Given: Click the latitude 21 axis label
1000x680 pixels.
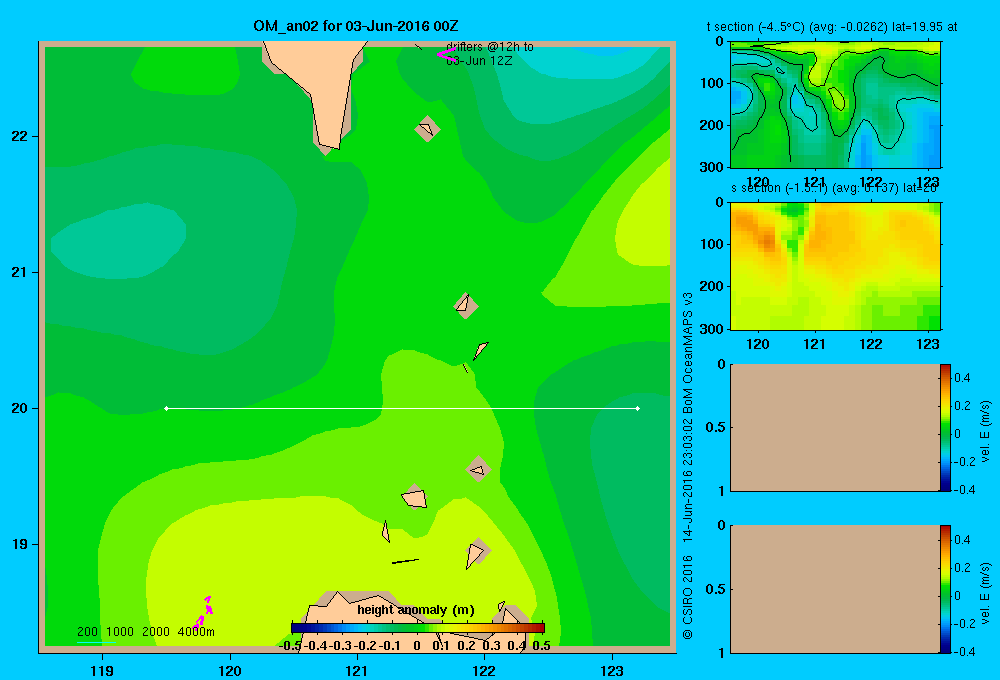Looking at the screenshot, I should 20,272.
